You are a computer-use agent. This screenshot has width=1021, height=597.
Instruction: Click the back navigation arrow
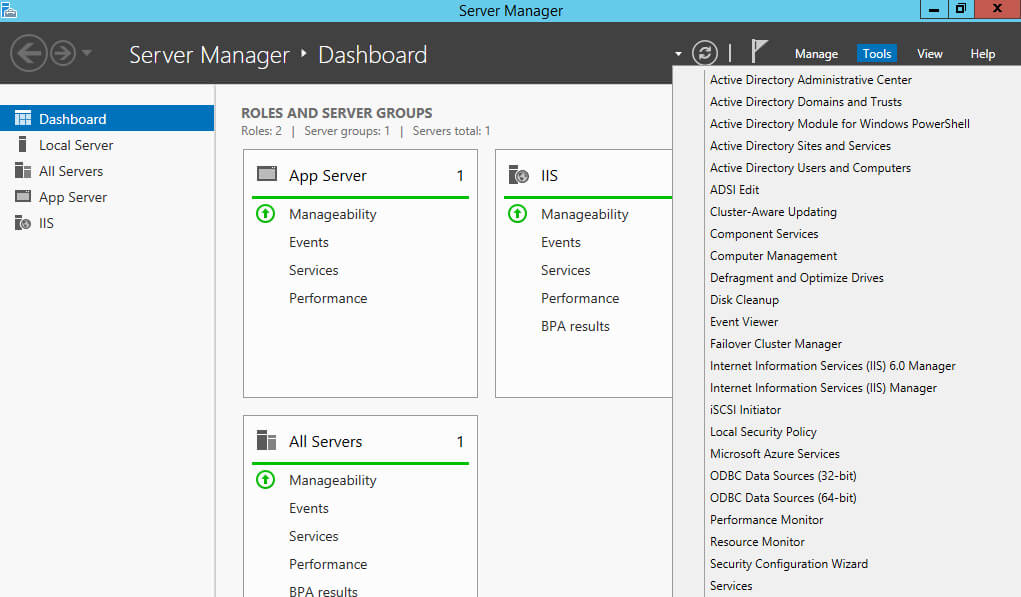click(29, 53)
